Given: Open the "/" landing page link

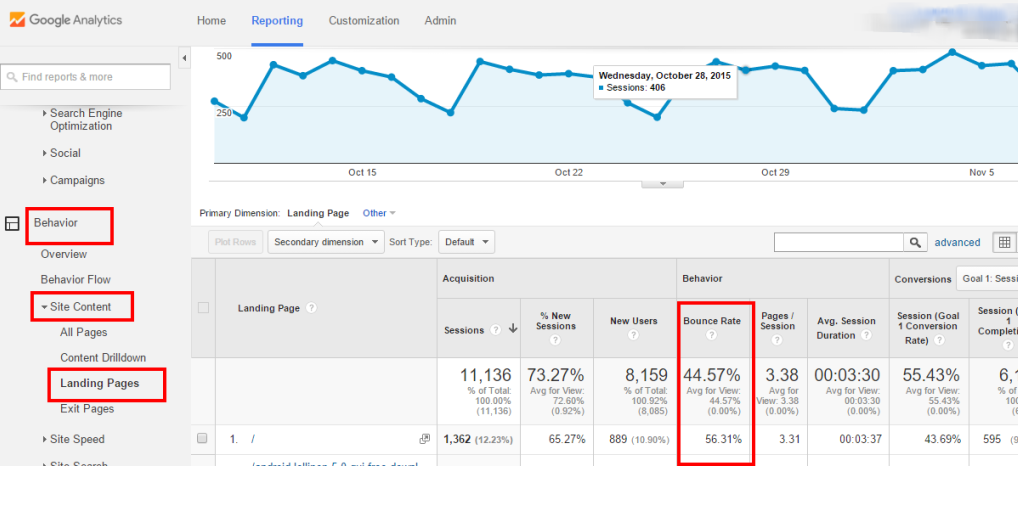Looking at the screenshot, I should 253,439.
